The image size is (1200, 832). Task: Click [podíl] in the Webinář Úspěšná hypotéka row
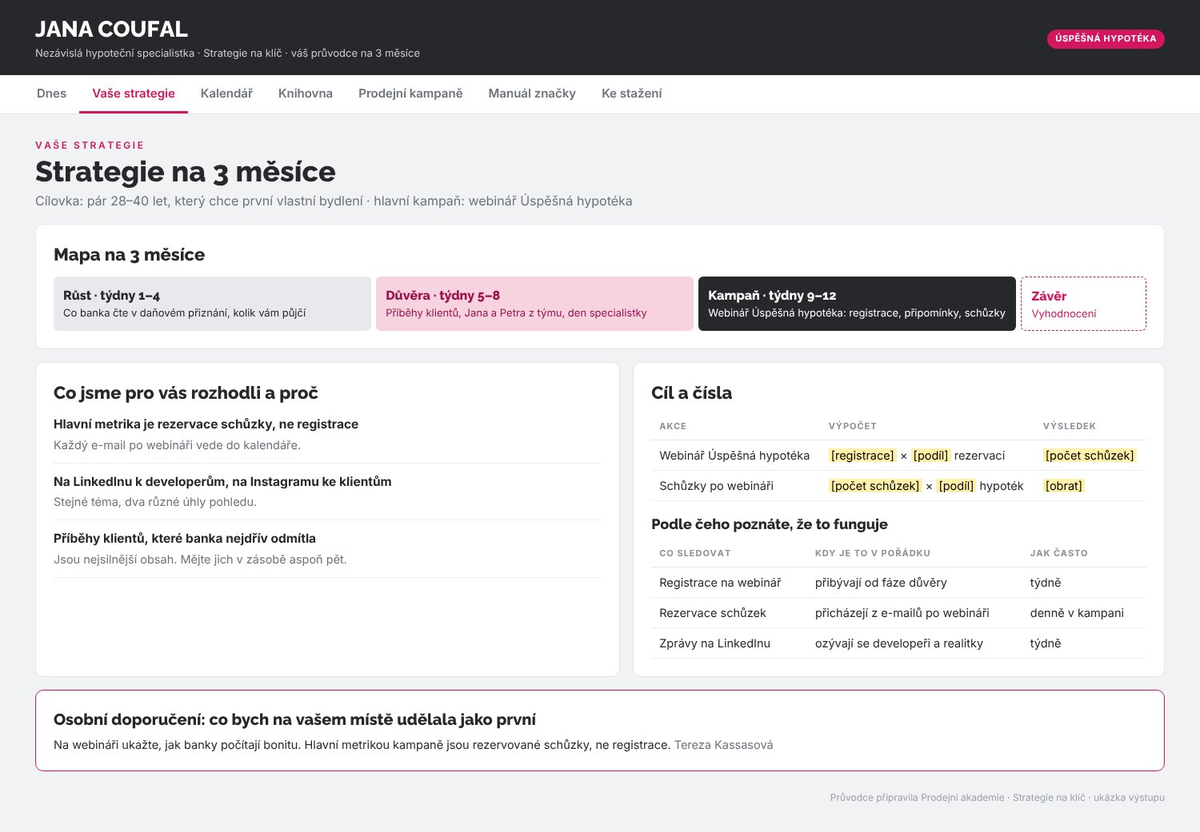click(x=930, y=456)
